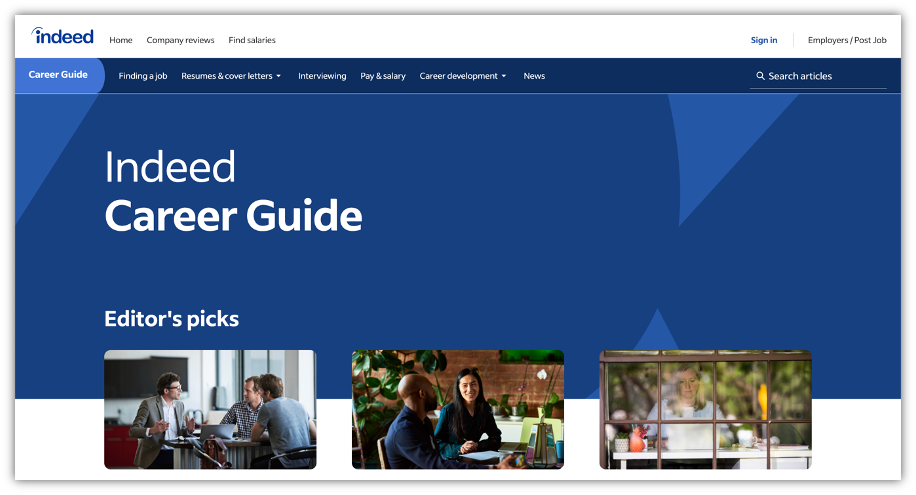
Task: Open the News section
Action: pyautogui.click(x=534, y=76)
